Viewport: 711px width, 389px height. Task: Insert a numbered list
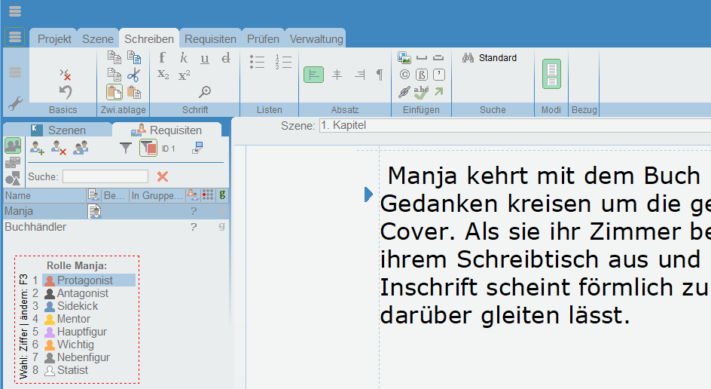pos(283,62)
